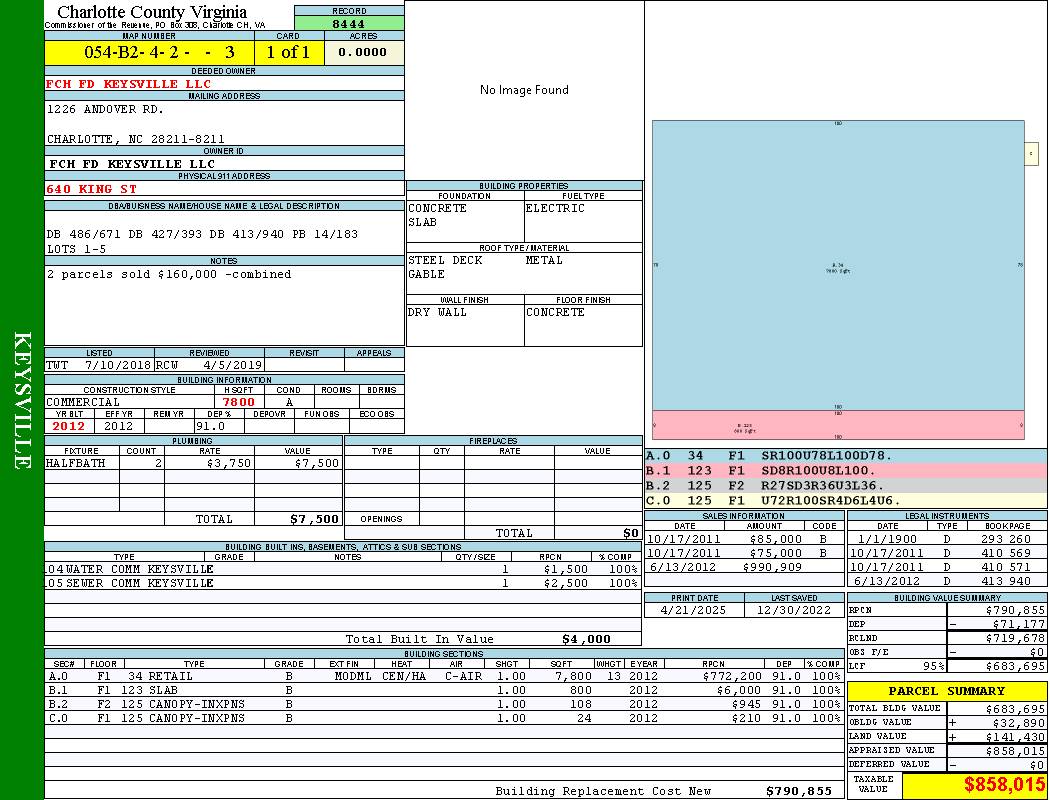Select the pink slab section in sketch
1050x800 pixels.
(x=838, y=425)
